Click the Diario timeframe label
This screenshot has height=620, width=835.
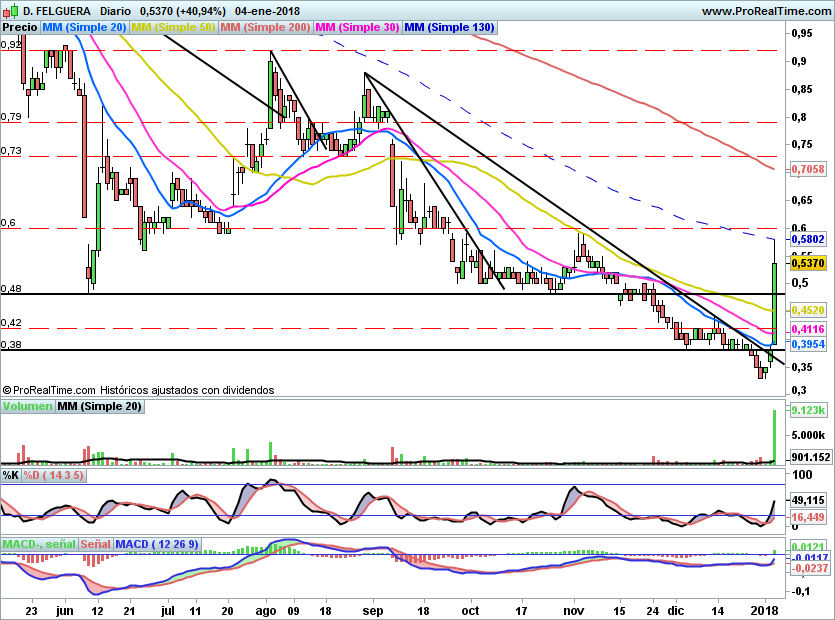[118, 10]
